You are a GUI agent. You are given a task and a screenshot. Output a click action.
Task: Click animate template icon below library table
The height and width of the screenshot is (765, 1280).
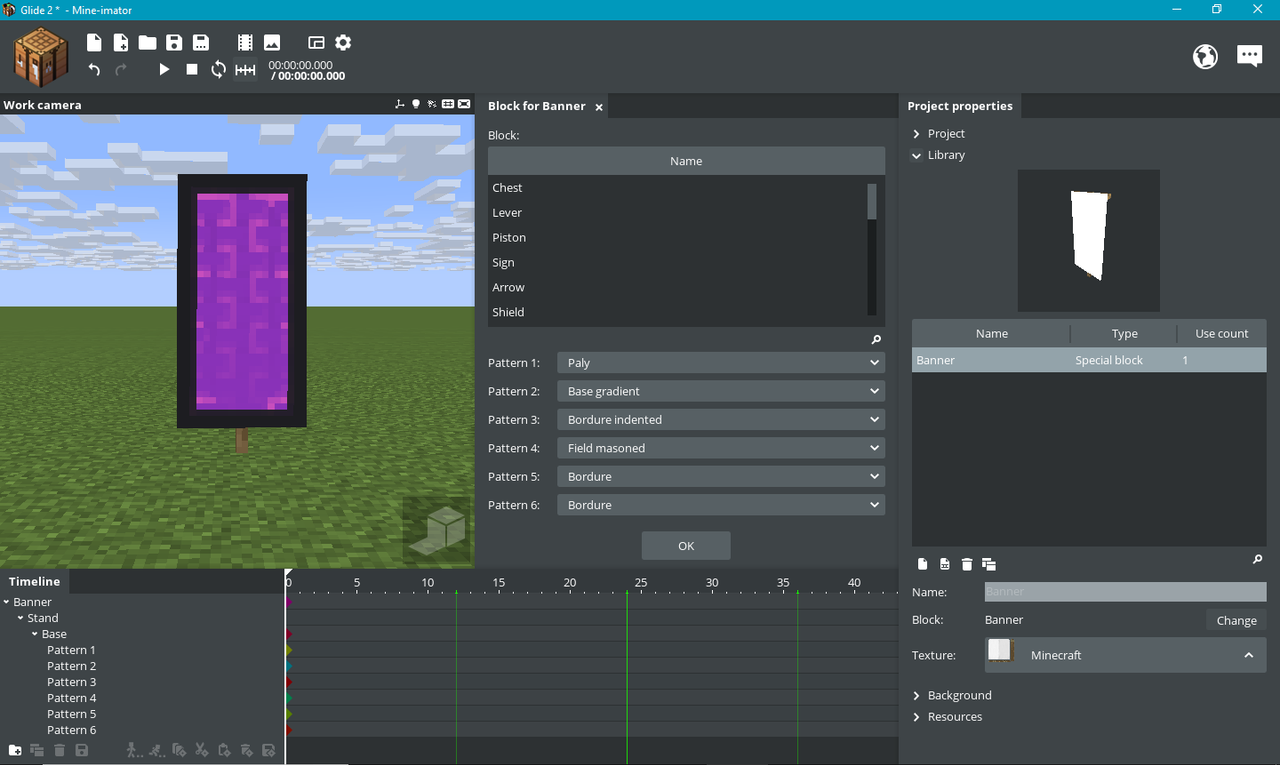click(x=945, y=564)
